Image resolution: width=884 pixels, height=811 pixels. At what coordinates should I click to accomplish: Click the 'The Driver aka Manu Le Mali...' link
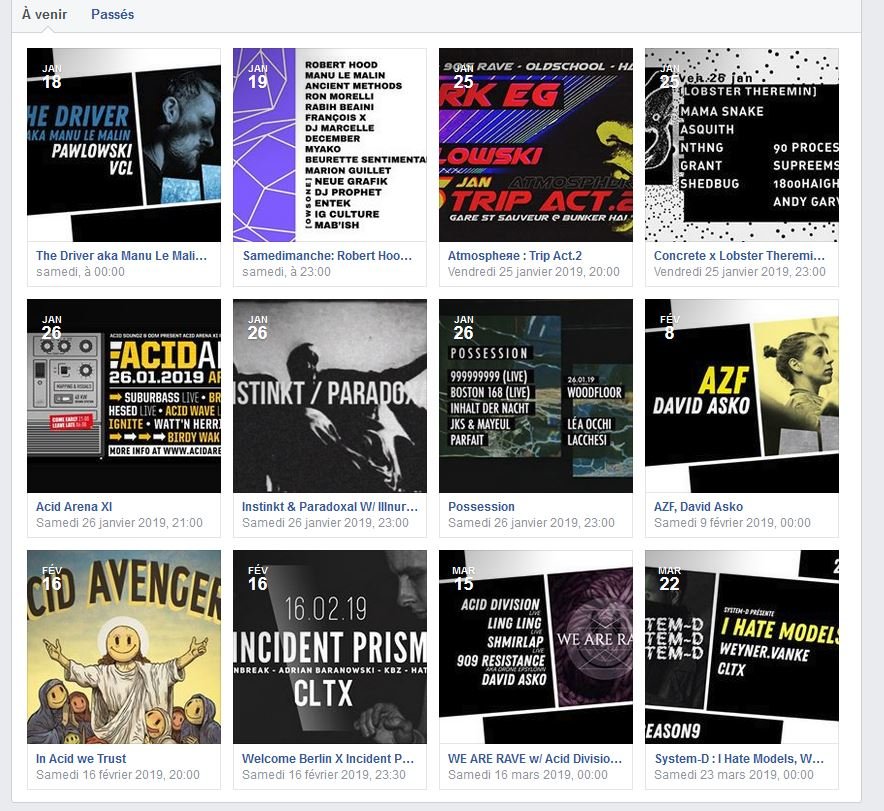coord(121,255)
